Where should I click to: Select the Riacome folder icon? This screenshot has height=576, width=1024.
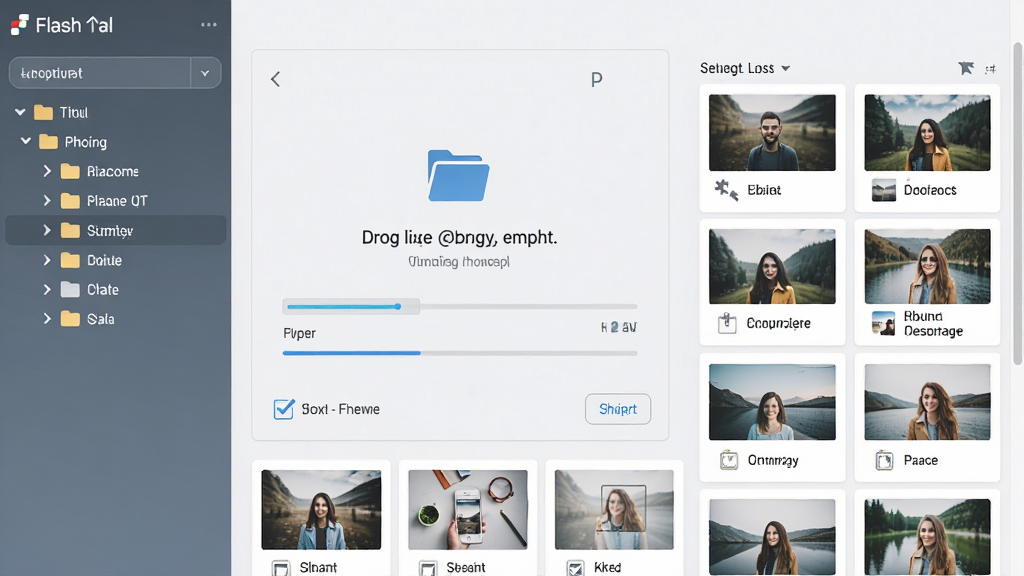(x=70, y=171)
